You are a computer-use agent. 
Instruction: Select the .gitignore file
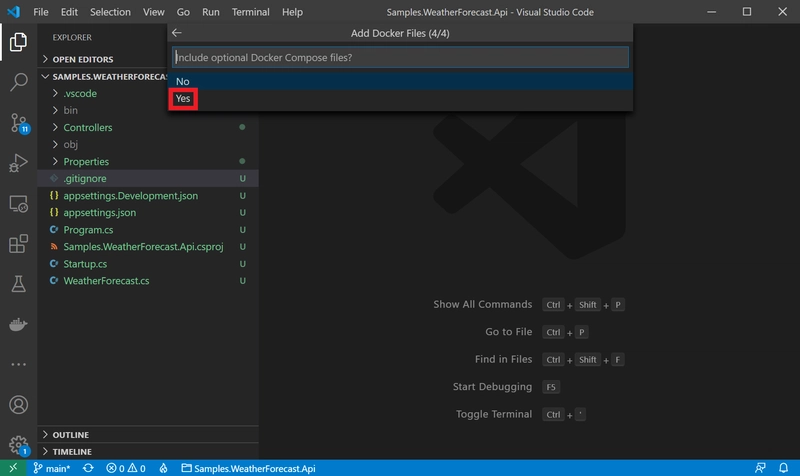point(148,179)
